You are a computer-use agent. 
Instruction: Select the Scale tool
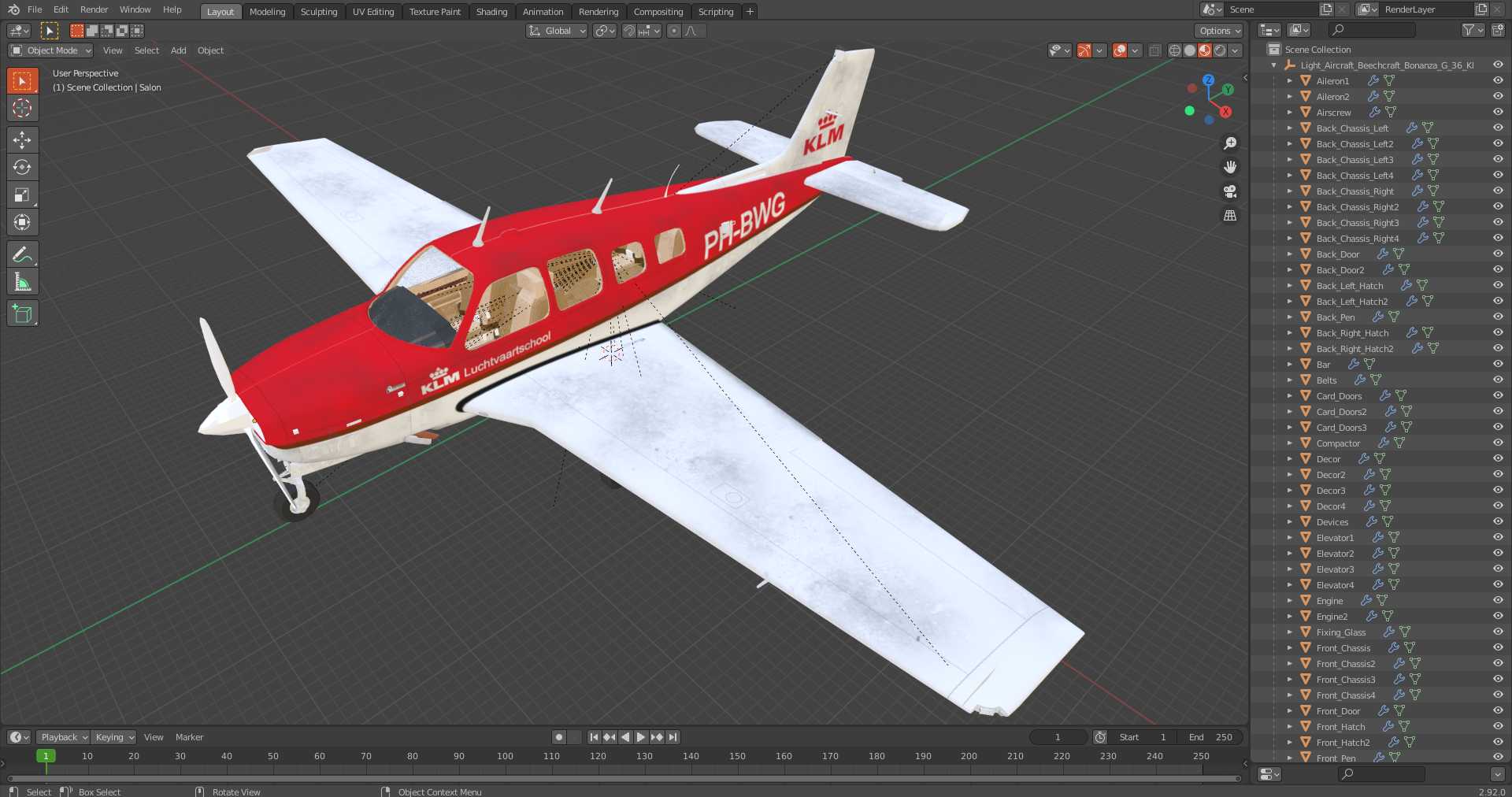(x=22, y=195)
